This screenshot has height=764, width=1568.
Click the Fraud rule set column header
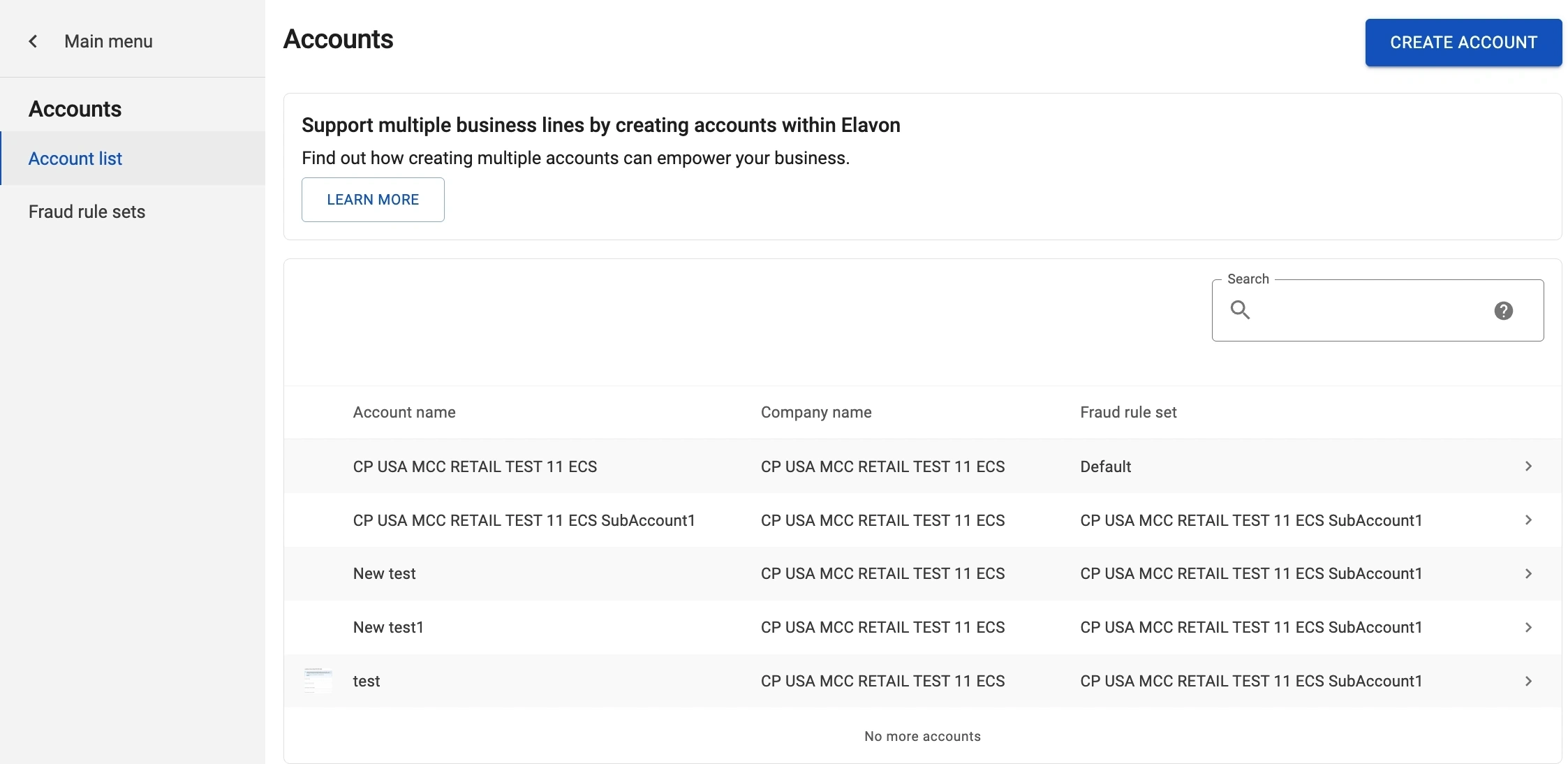point(1128,413)
